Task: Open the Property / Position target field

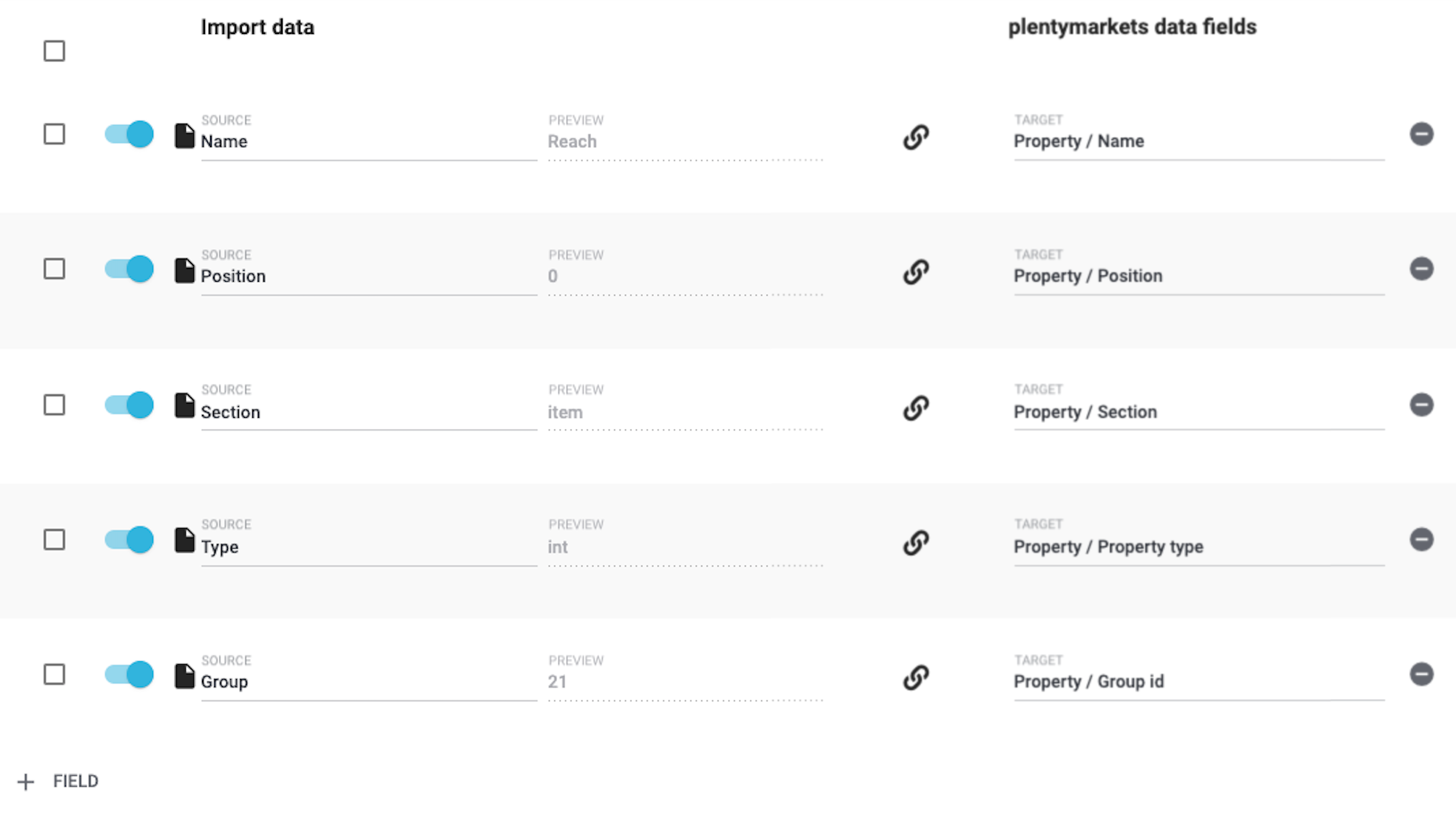Action: [x=1198, y=277]
